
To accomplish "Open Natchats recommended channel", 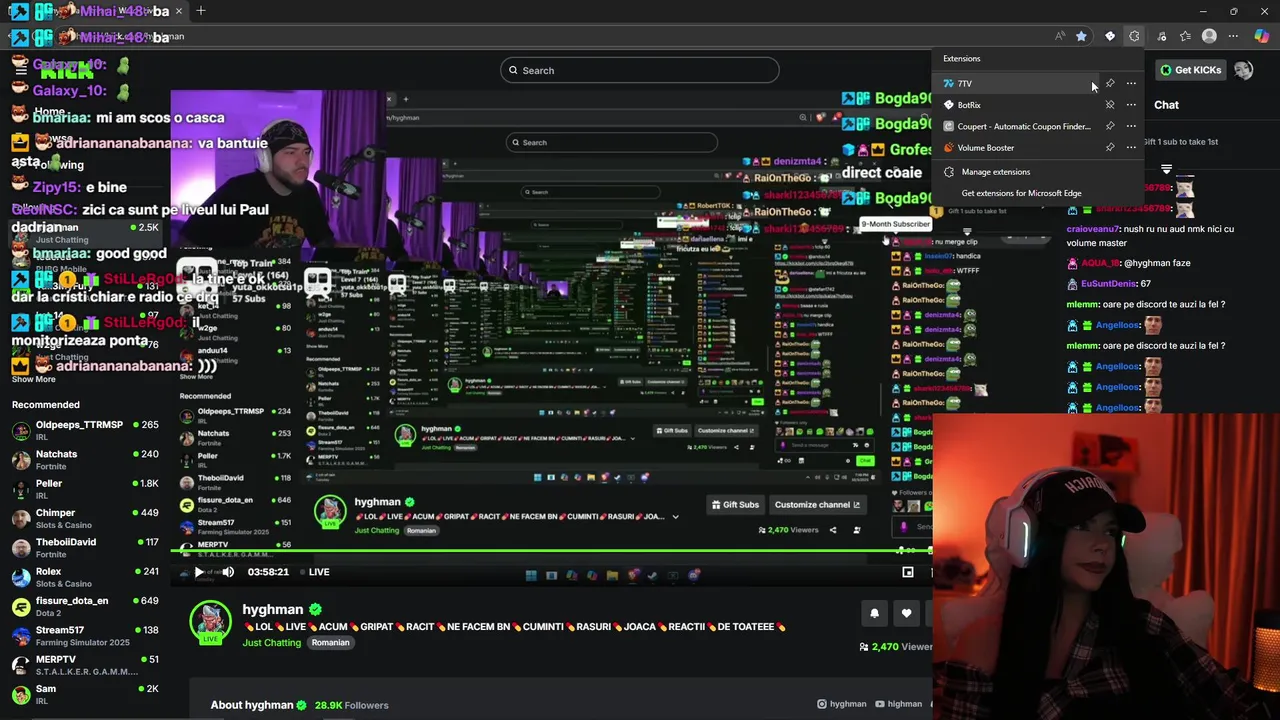I will pos(85,460).
